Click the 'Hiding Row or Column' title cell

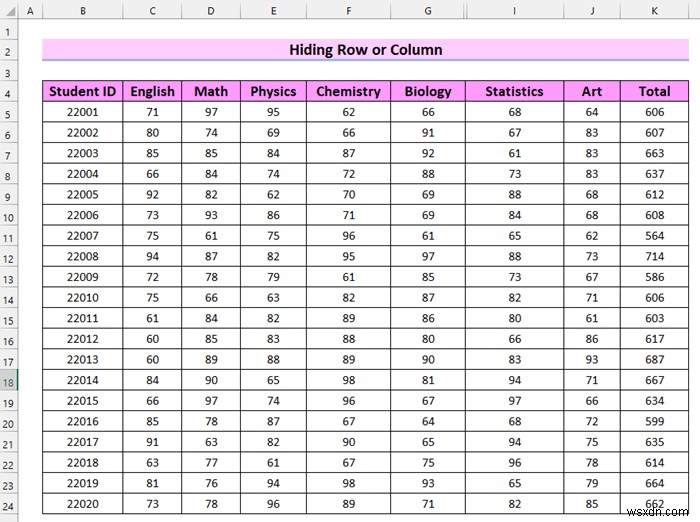[x=366, y=50]
